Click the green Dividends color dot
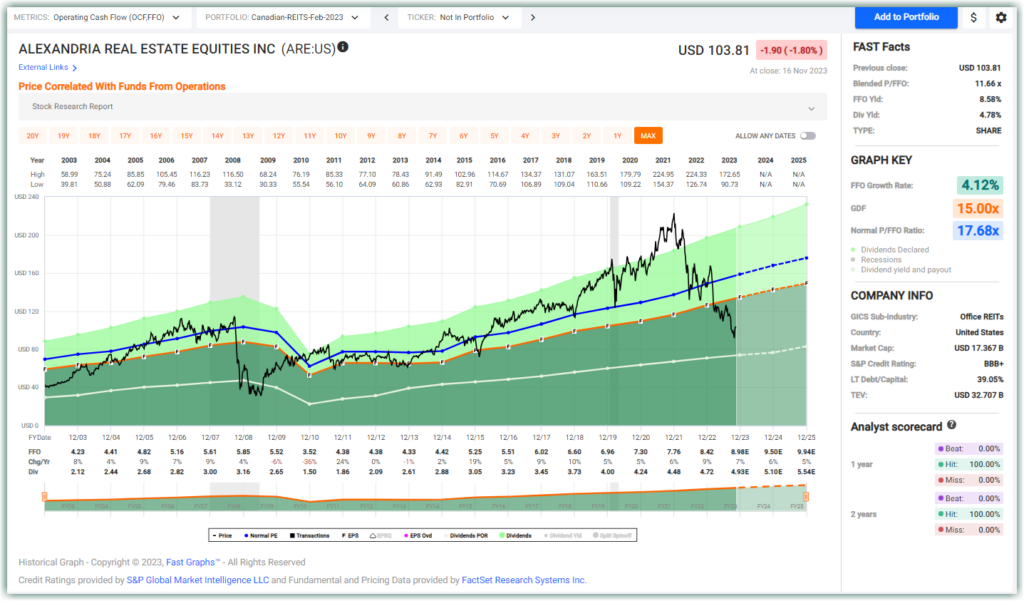Image resolution: width=1024 pixels, height=601 pixels. (x=504, y=536)
